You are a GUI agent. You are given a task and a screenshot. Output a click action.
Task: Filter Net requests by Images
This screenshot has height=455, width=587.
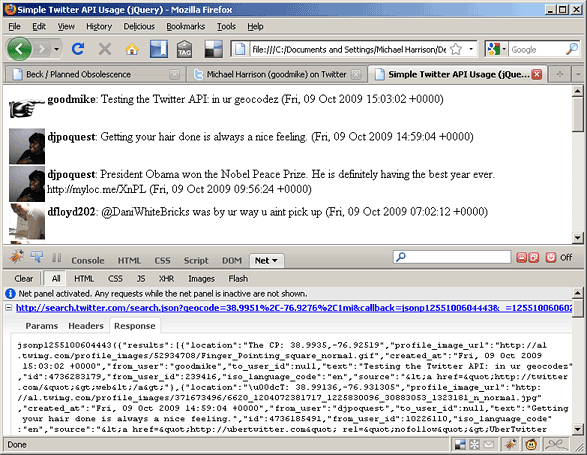(x=201, y=279)
